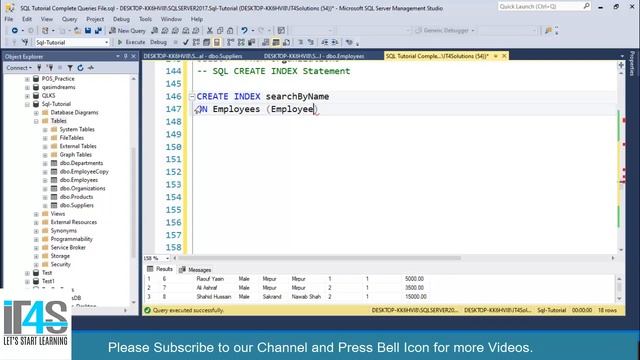Open the File menu
Screen dimensions: 640x360
click(x=9, y=19)
